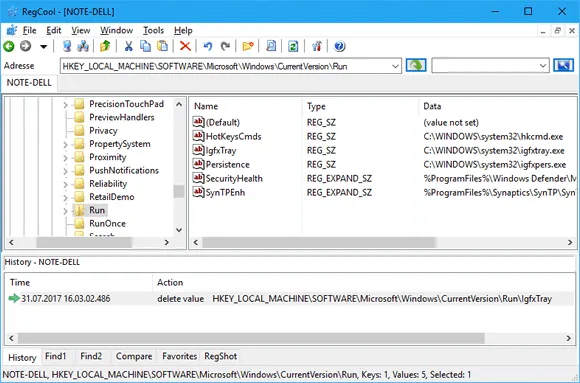Click the blue Undo arrow icon

pyautogui.click(x=208, y=46)
